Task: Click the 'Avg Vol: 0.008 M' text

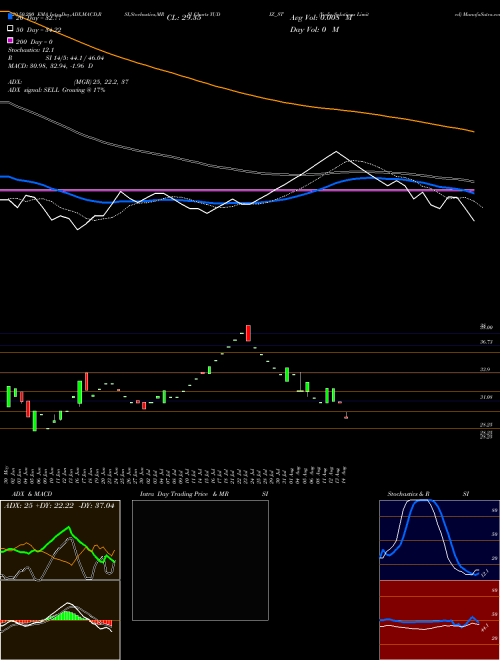Action: tap(321, 18)
